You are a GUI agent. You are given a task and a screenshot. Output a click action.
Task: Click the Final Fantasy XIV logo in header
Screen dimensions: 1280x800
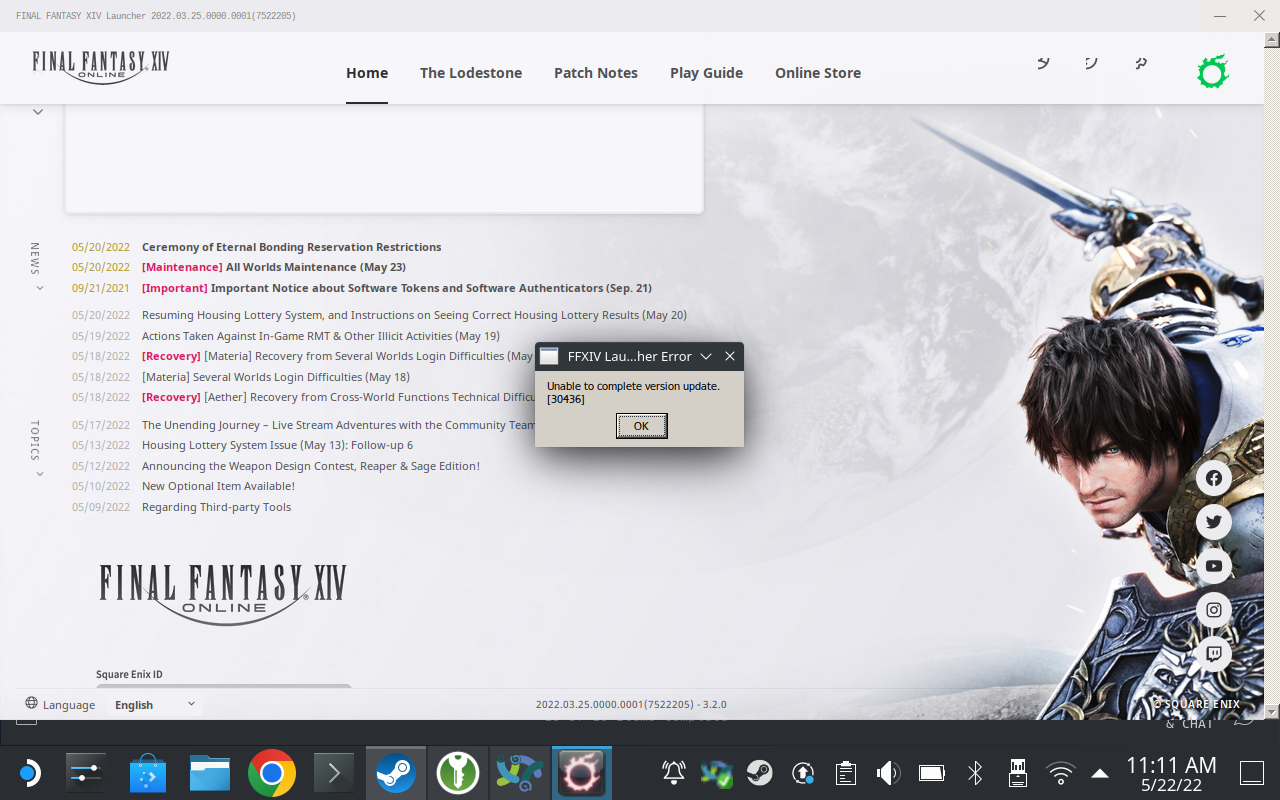(x=101, y=67)
